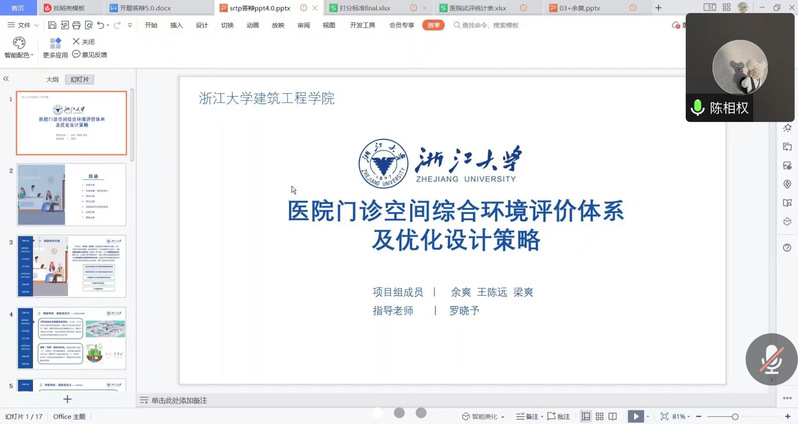Click the Redo arrow icon
The width and height of the screenshot is (798, 424).
[117, 25]
